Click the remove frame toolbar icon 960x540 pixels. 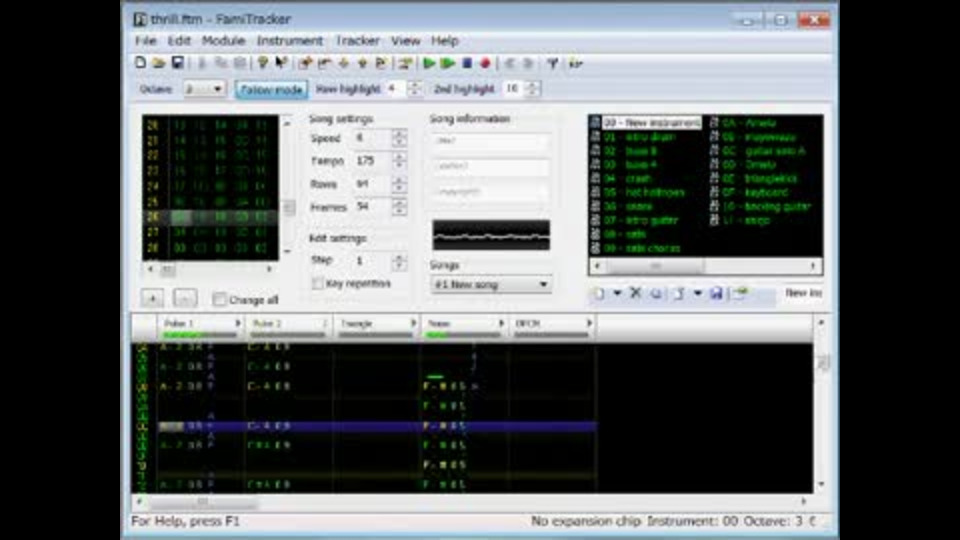[324, 63]
